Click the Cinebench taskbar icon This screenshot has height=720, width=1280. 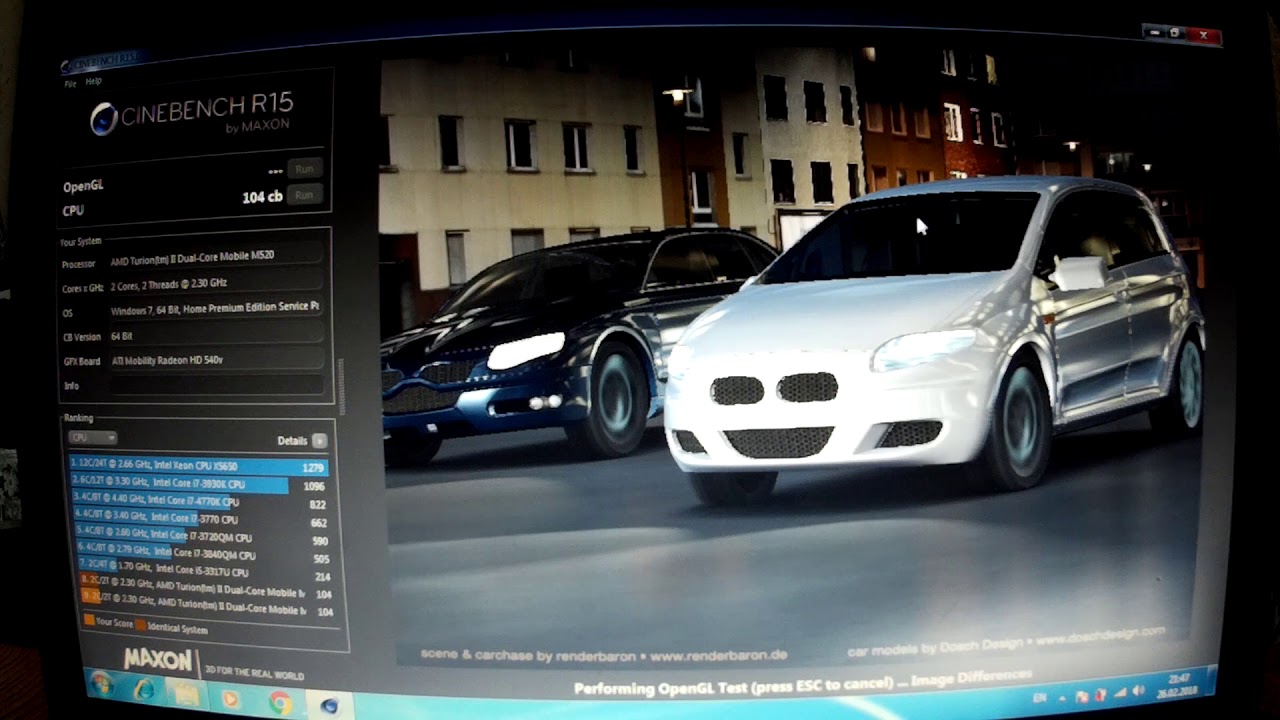pyautogui.click(x=328, y=707)
